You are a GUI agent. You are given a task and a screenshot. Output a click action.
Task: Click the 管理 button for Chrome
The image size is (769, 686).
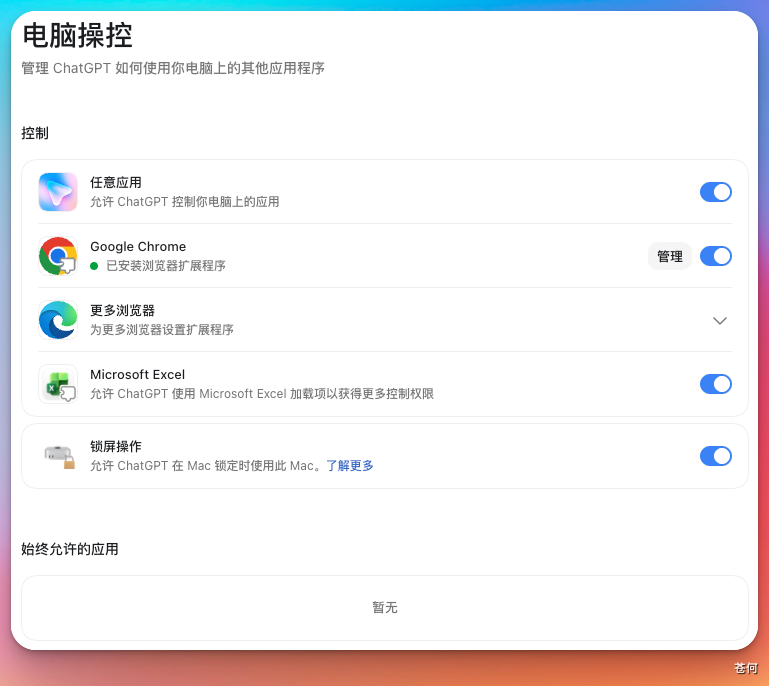tap(669, 256)
